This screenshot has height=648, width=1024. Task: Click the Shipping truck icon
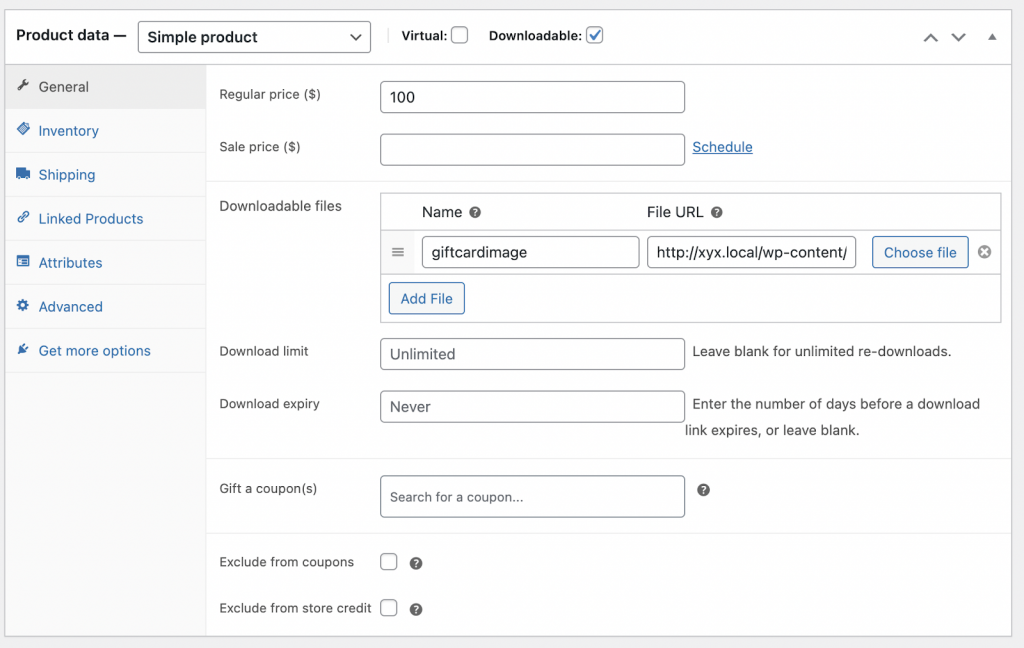pyautogui.click(x=23, y=173)
